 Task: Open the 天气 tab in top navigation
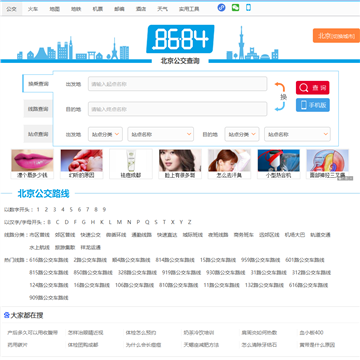click(163, 9)
